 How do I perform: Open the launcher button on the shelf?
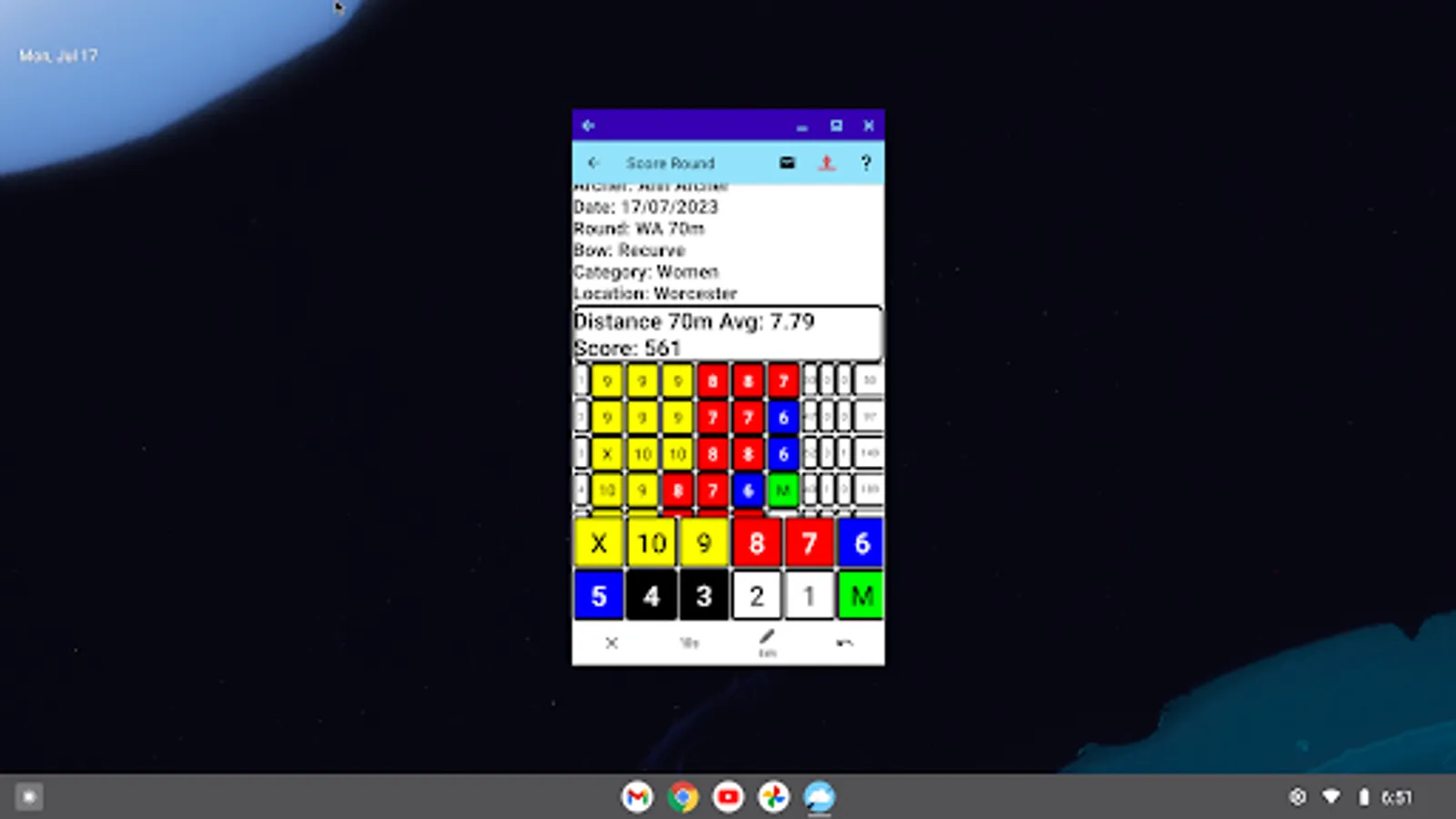point(29,797)
